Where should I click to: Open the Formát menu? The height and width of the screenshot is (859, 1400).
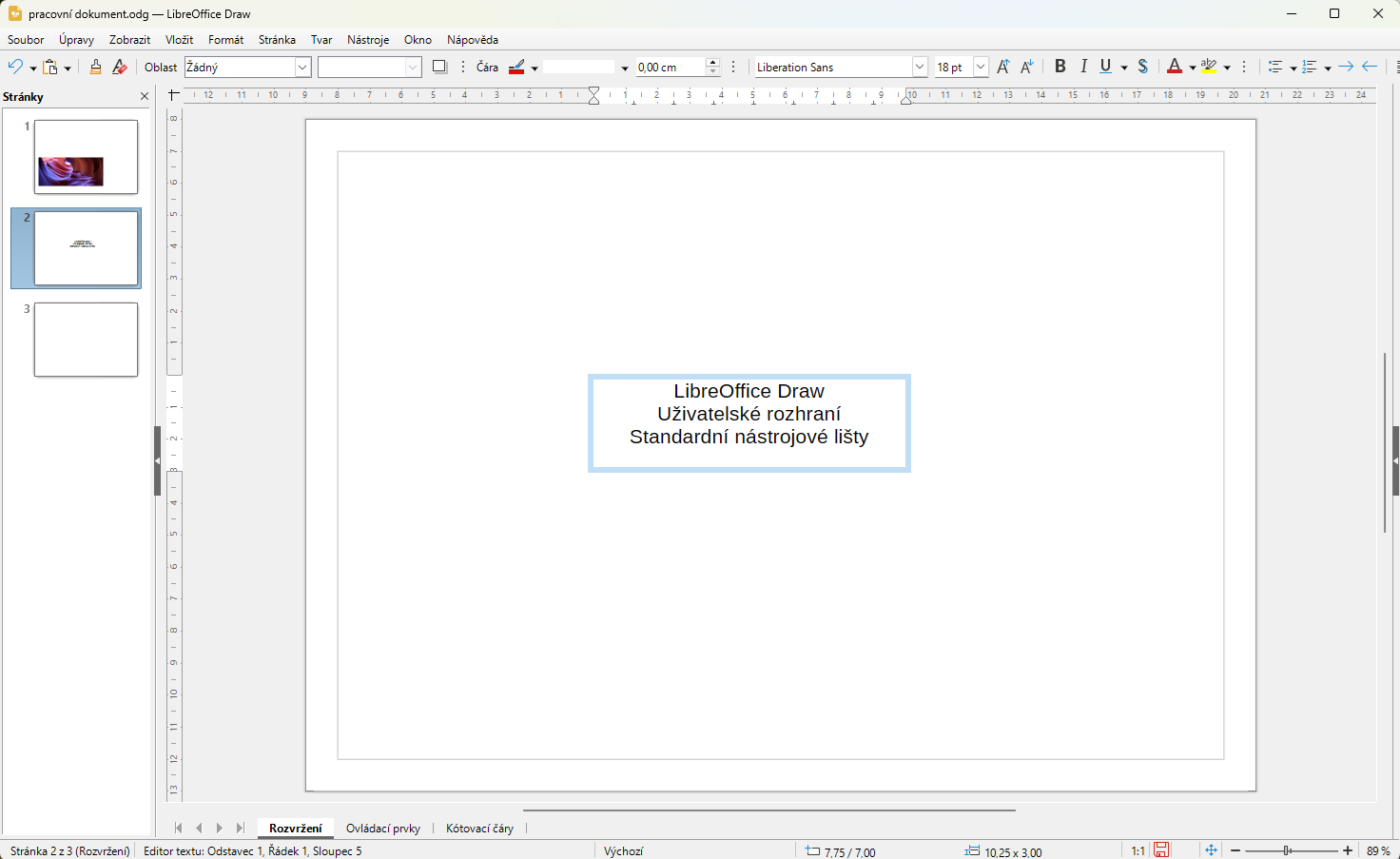(226, 40)
